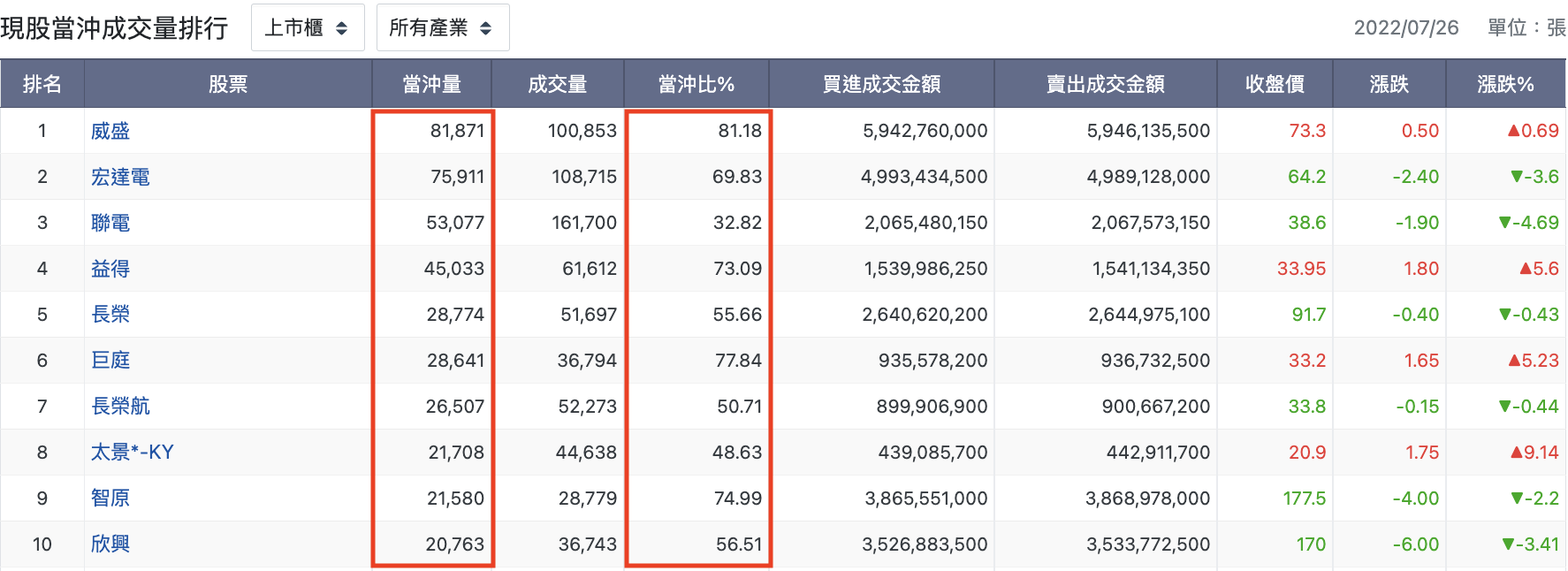Open stock link 長榮航
This screenshot has width=1568, height=571.
(120, 407)
